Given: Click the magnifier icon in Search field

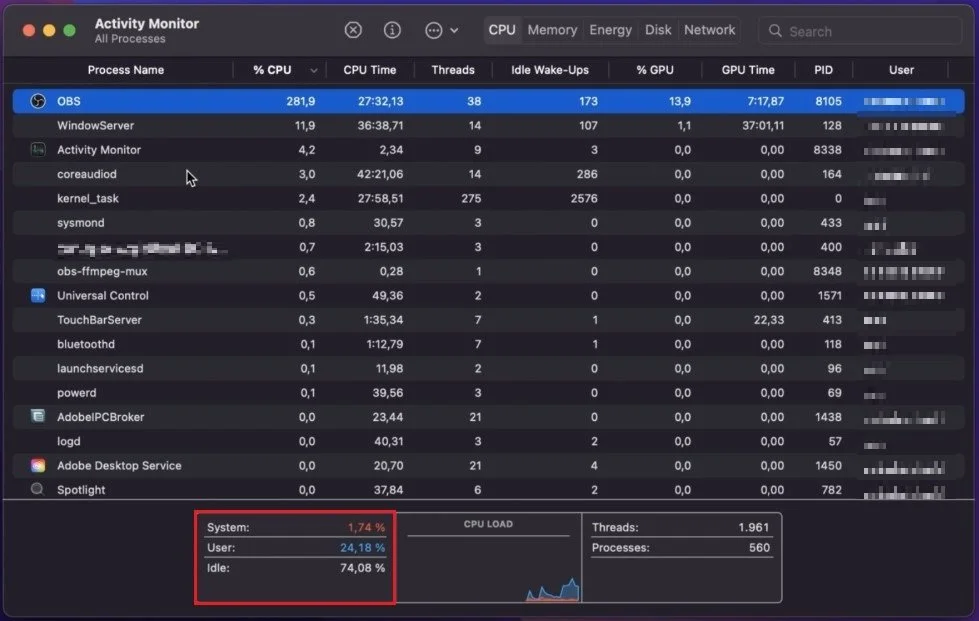Looking at the screenshot, I should pyautogui.click(x=775, y=31).
